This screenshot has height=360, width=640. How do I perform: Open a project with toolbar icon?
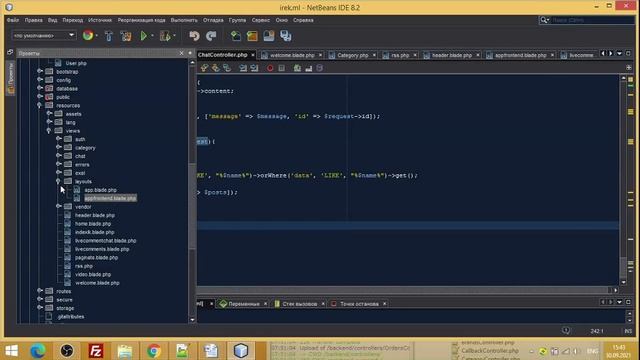(269, 36)
